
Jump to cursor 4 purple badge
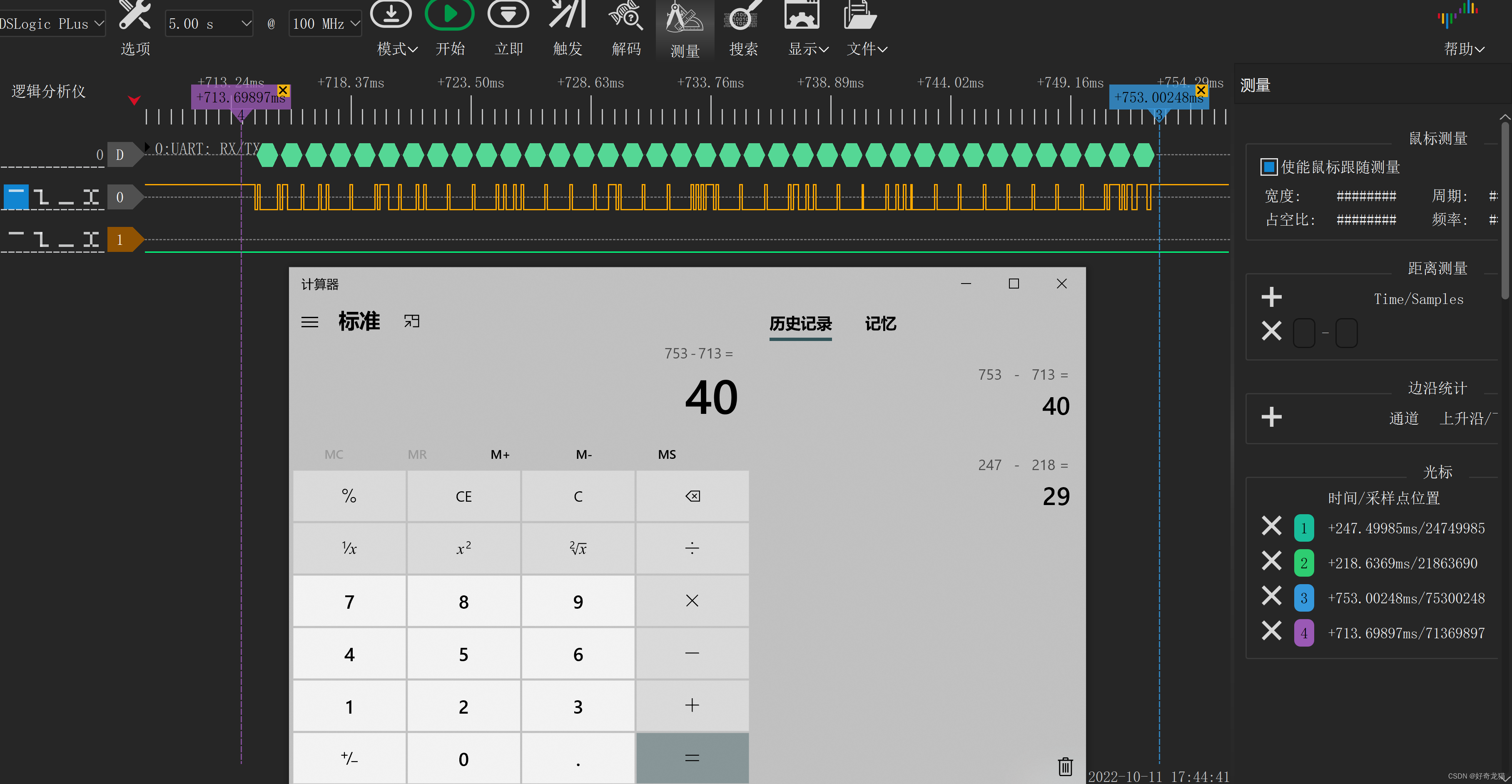coord(1304,633)
